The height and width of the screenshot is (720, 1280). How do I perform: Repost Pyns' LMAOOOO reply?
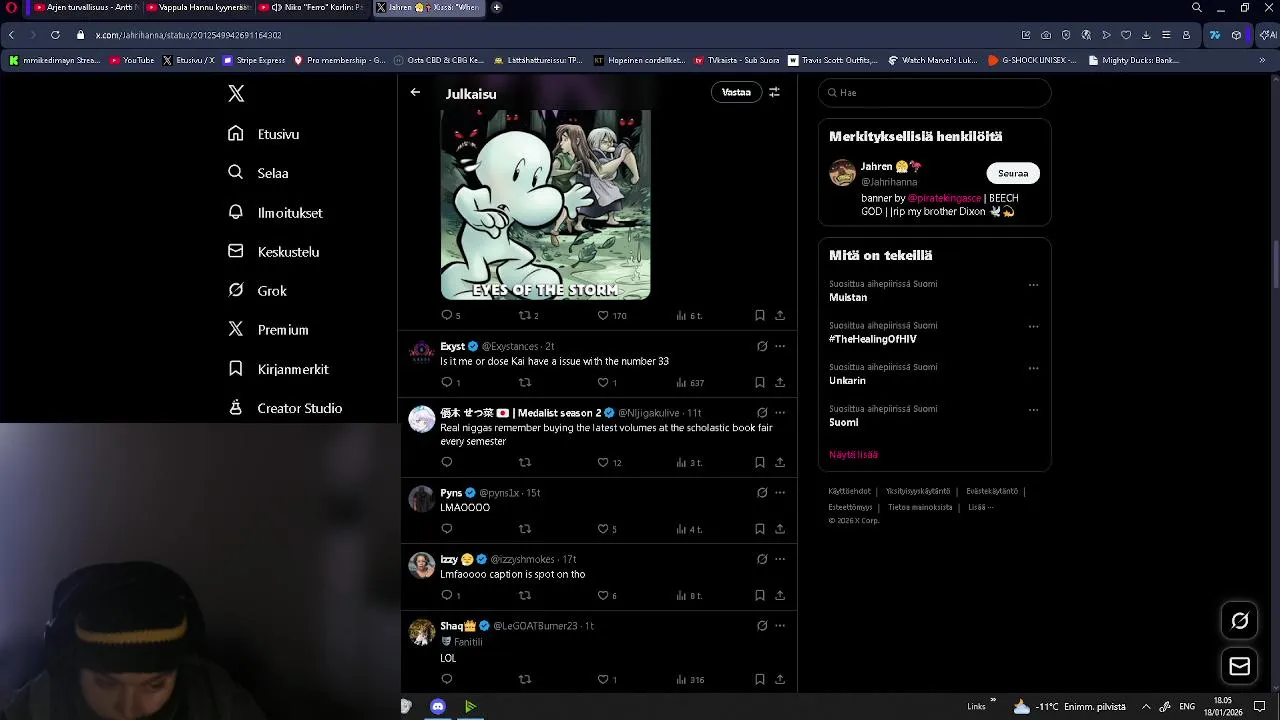[525, 529]
